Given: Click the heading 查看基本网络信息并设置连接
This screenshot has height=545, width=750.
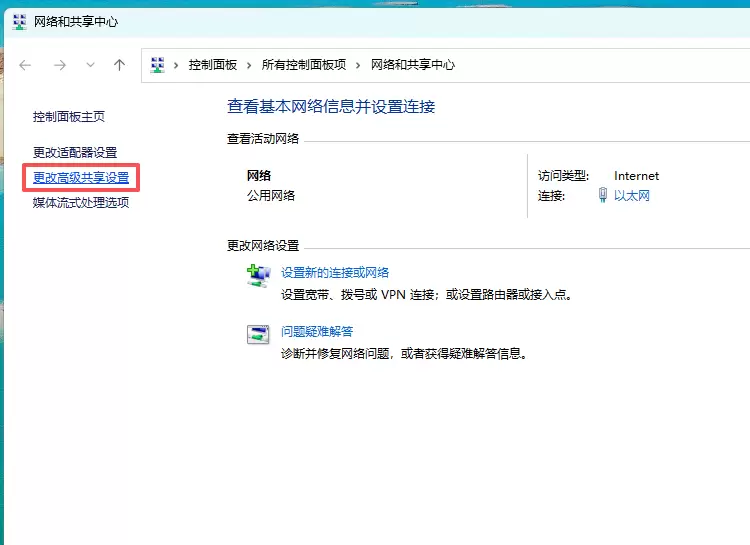Looking at the screenshot, I should 331,106.
